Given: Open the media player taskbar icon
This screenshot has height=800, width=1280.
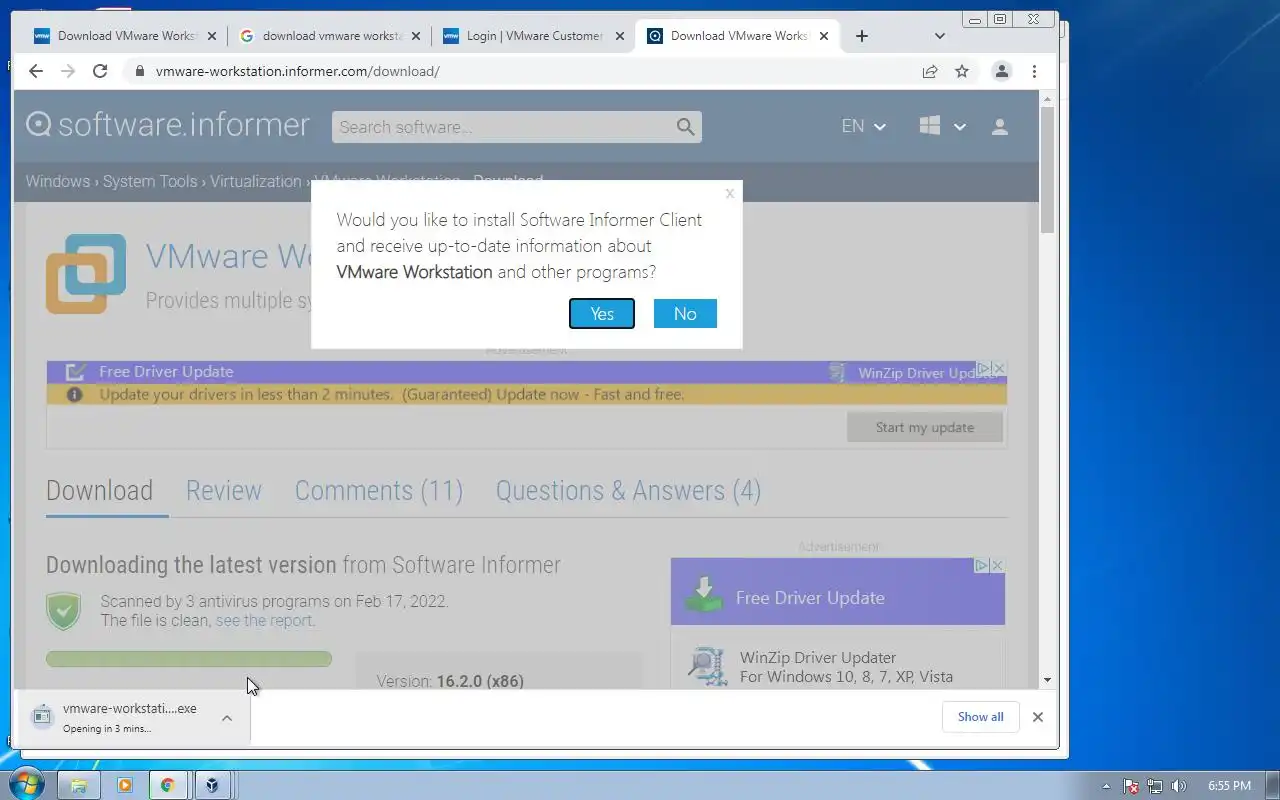Looking at the screenshot, I should click(124, 785).
